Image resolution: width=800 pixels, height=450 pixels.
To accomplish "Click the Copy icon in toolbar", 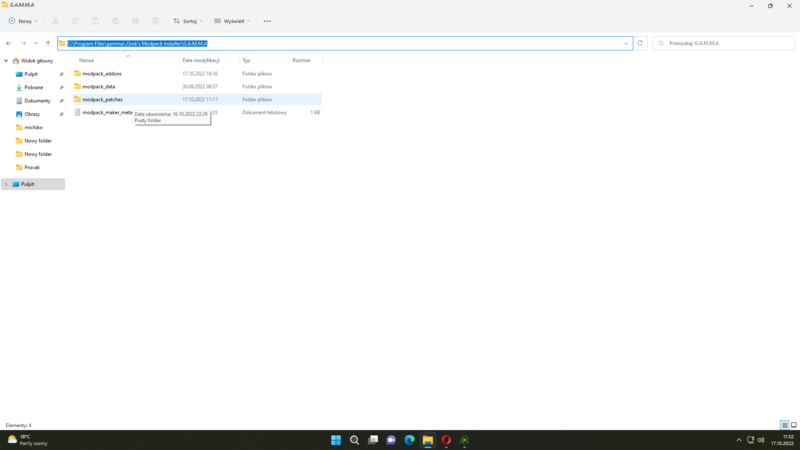I will point(75,21).
